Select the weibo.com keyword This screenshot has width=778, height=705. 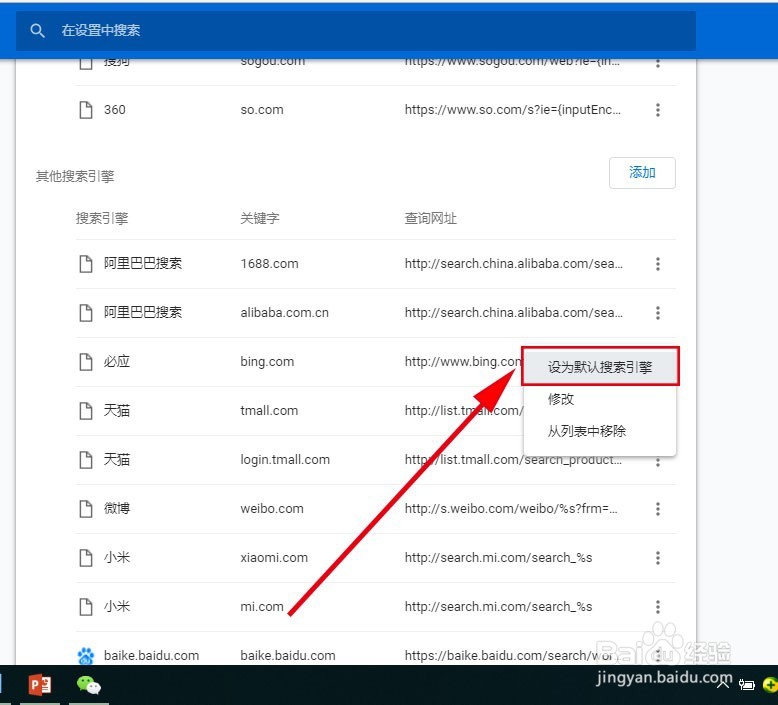(272, 509)
